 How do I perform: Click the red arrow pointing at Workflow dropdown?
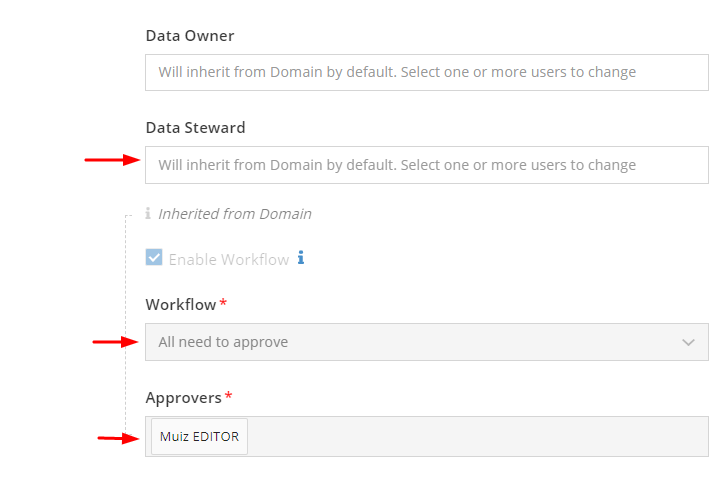click(116, 342)
